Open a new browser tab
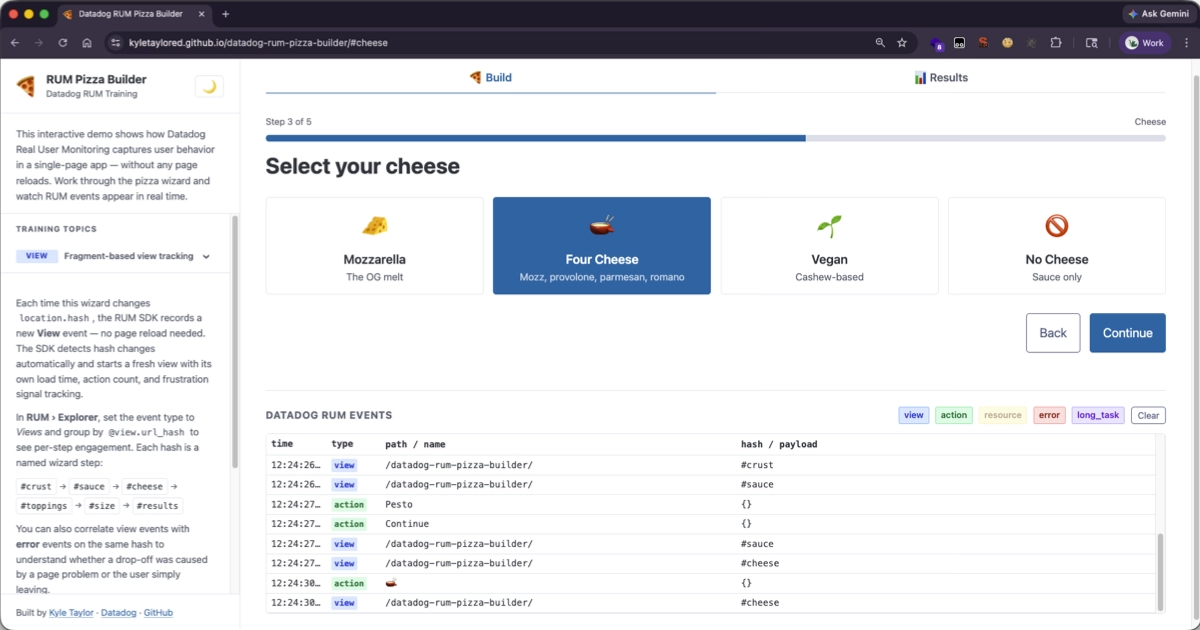 (225, 14)
